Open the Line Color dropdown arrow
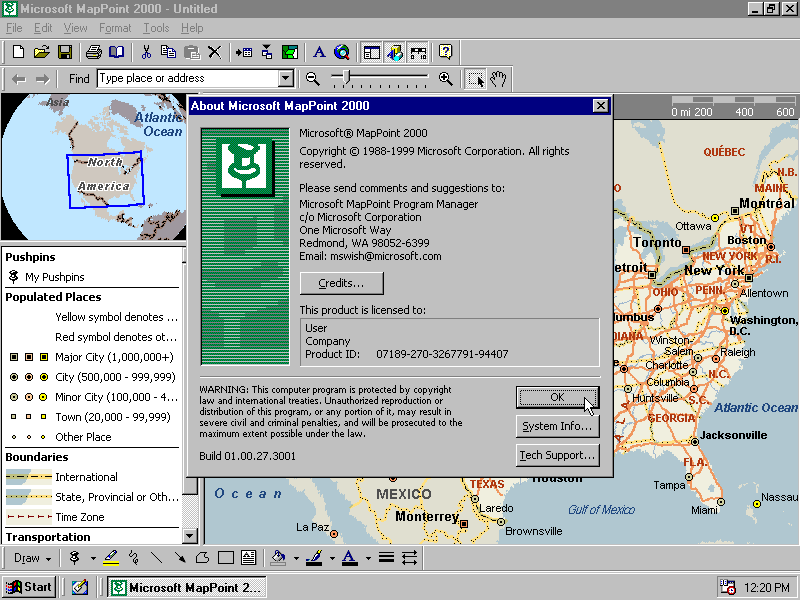The width and height of the screenshot is (800, 600). pyautogui.click(x=332, y=558)
